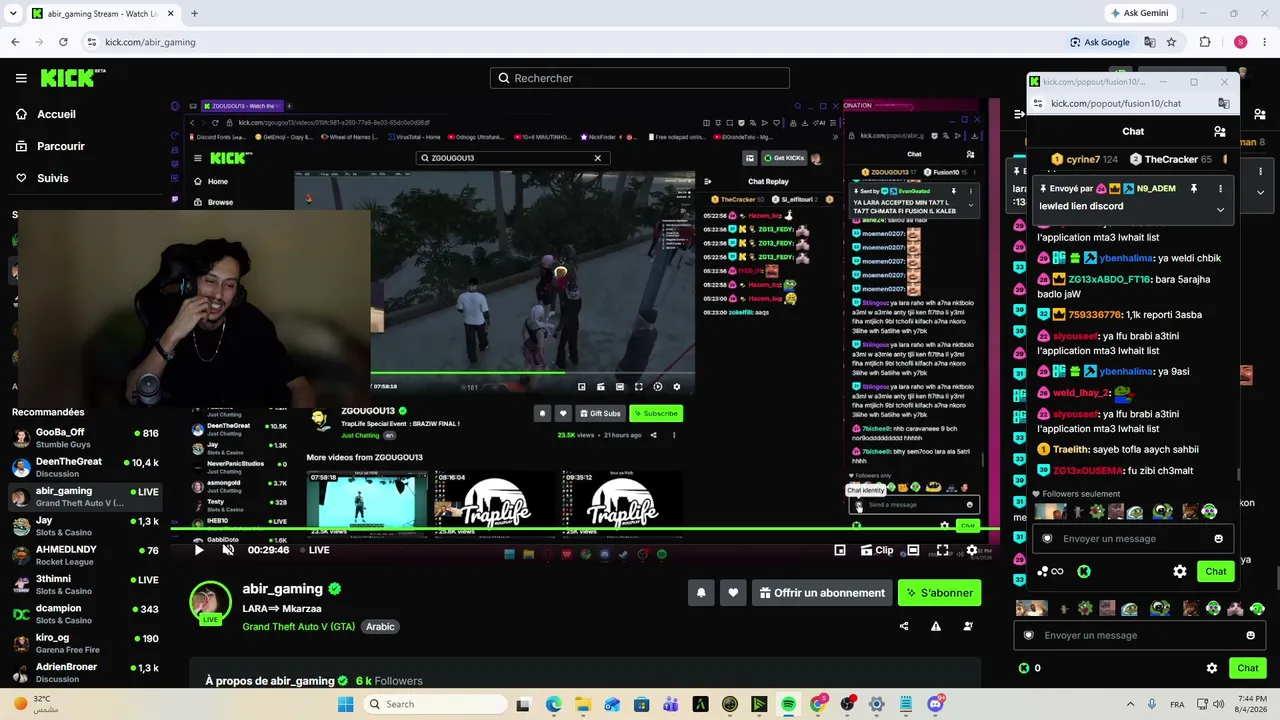
Task: Open File Explorer from taskbar
Action: (583, 704)
